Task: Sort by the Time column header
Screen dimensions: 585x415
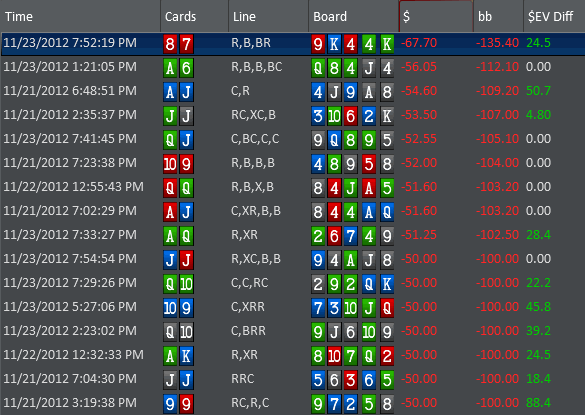Action: click(80, 16)
